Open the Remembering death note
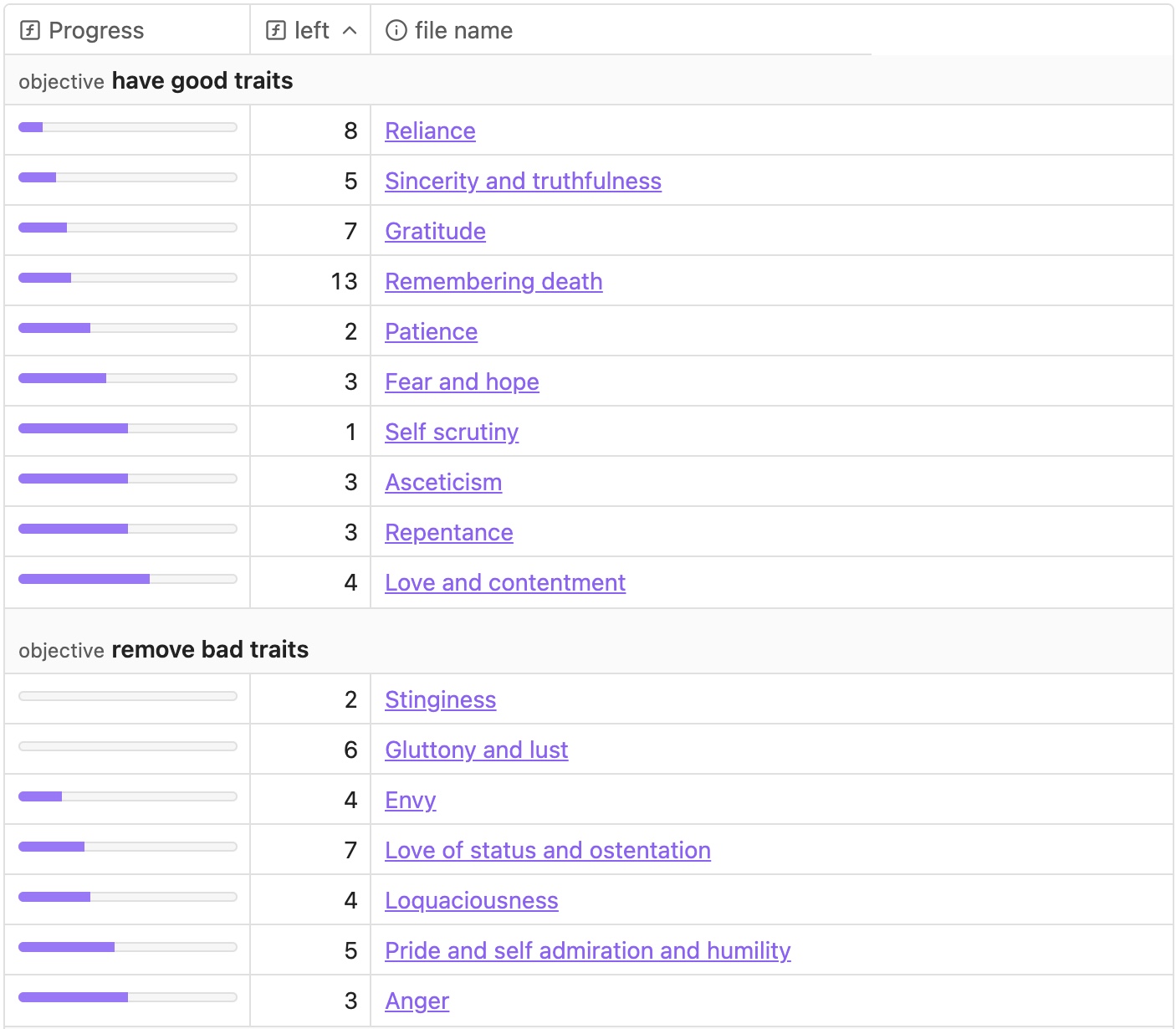 493,282
